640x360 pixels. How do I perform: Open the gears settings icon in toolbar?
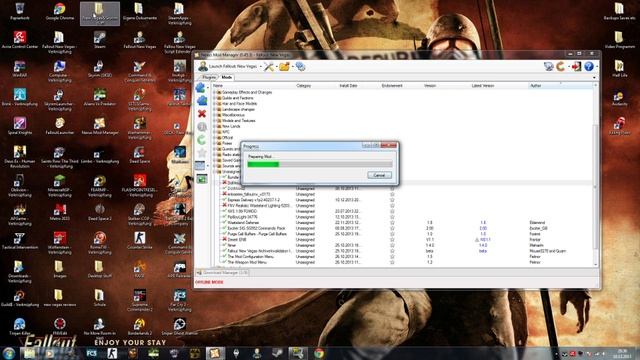click(300, 67)
